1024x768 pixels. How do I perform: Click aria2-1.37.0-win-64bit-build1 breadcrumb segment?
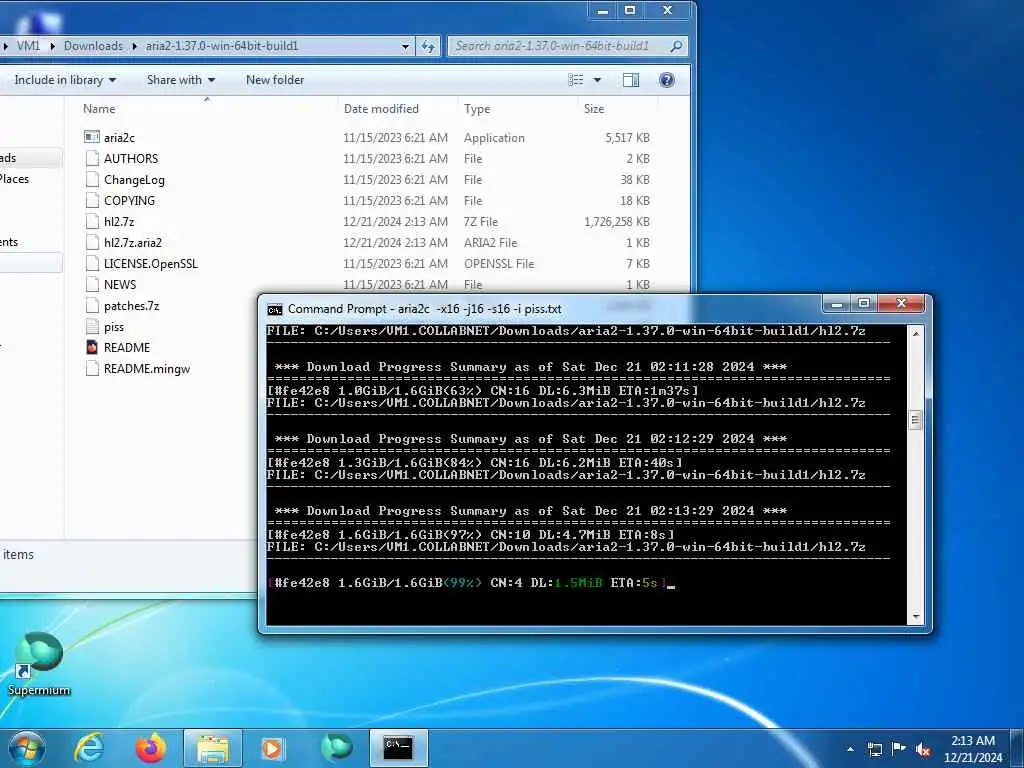[222, 46]
